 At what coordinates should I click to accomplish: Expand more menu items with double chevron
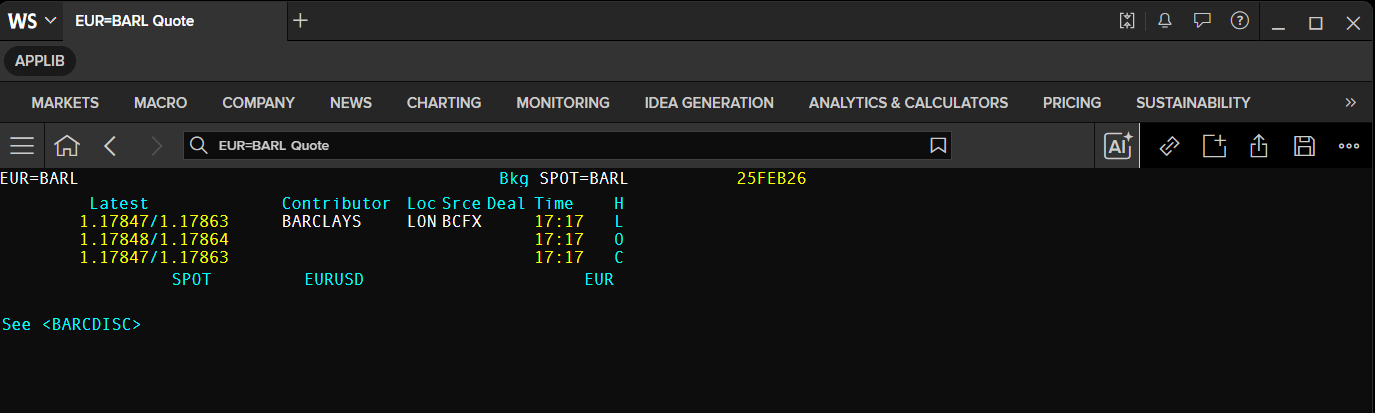[1351, 102]
